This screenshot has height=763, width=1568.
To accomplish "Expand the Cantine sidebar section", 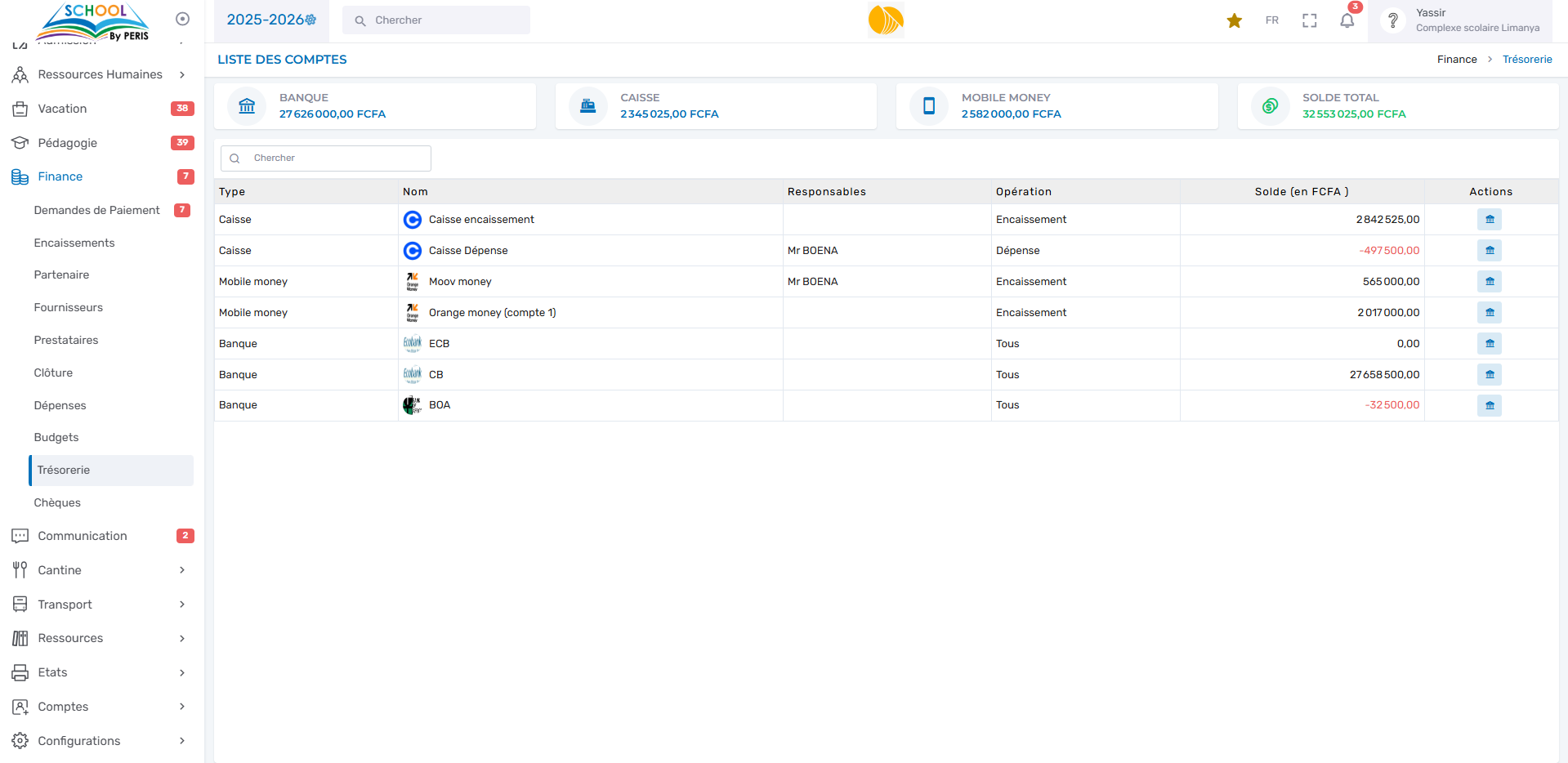I will click(100, 570).
